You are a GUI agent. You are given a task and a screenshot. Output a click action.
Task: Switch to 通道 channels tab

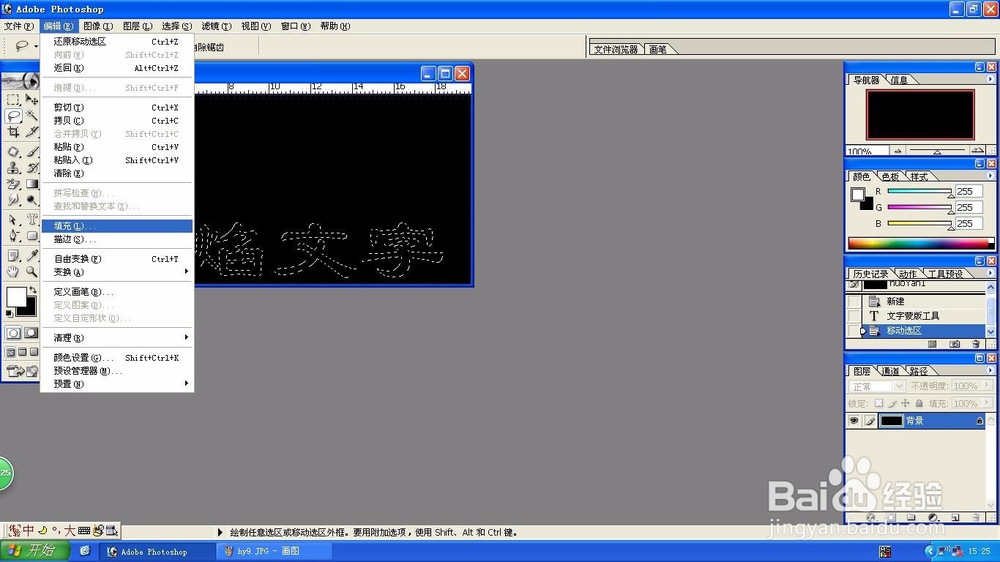pos(890,371)
